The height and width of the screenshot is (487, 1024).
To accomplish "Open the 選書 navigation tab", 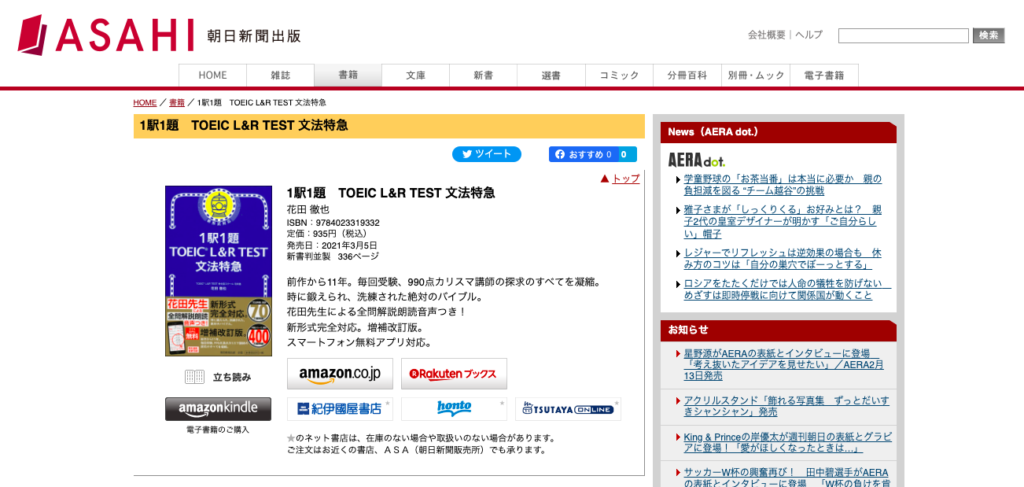I will (x=552, y=75).
